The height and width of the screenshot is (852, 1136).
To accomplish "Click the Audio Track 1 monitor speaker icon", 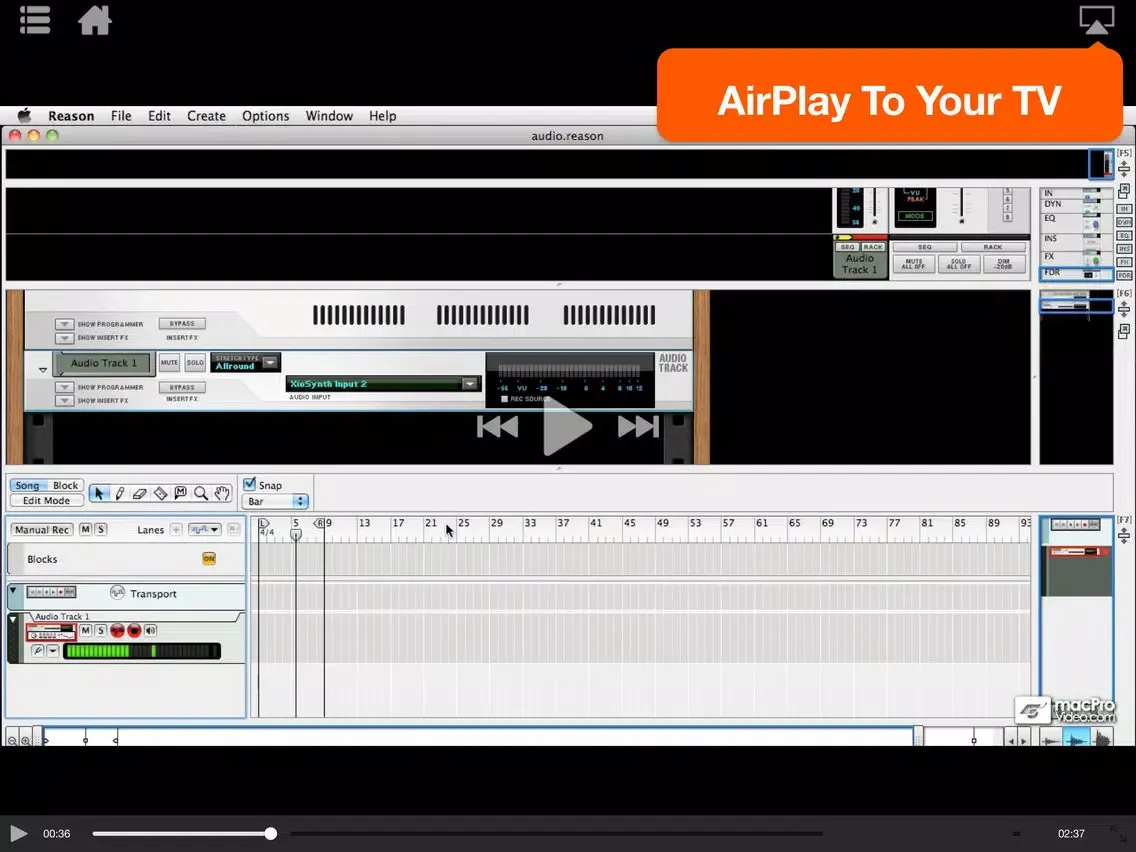I will (151, 630).
